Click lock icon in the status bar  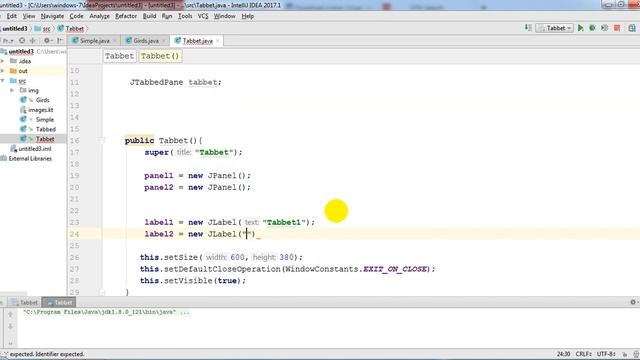point(624,354)
